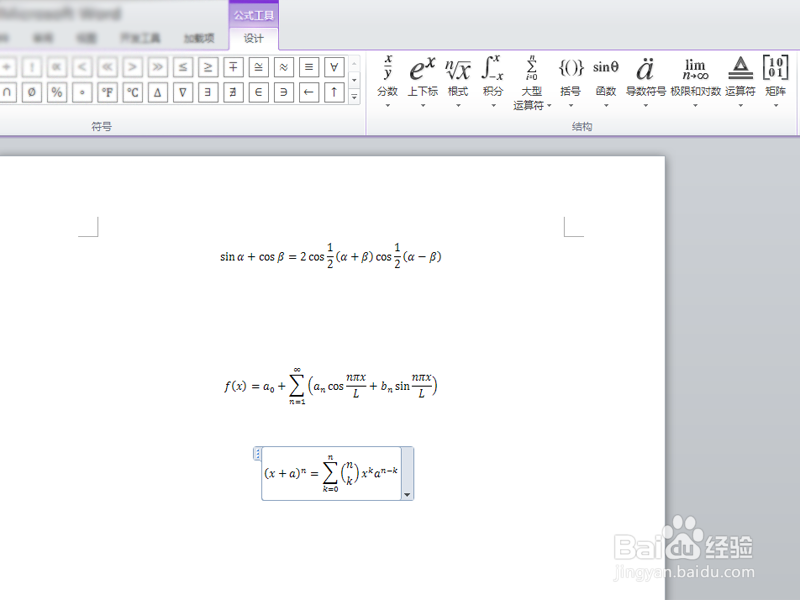Expand the symbols gallery with the more arrow

(353, 97)
